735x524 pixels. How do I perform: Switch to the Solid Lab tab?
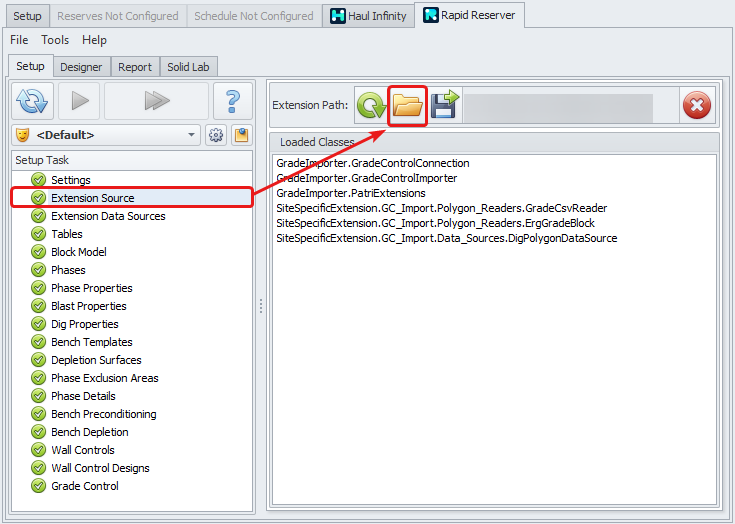point(188,67)
